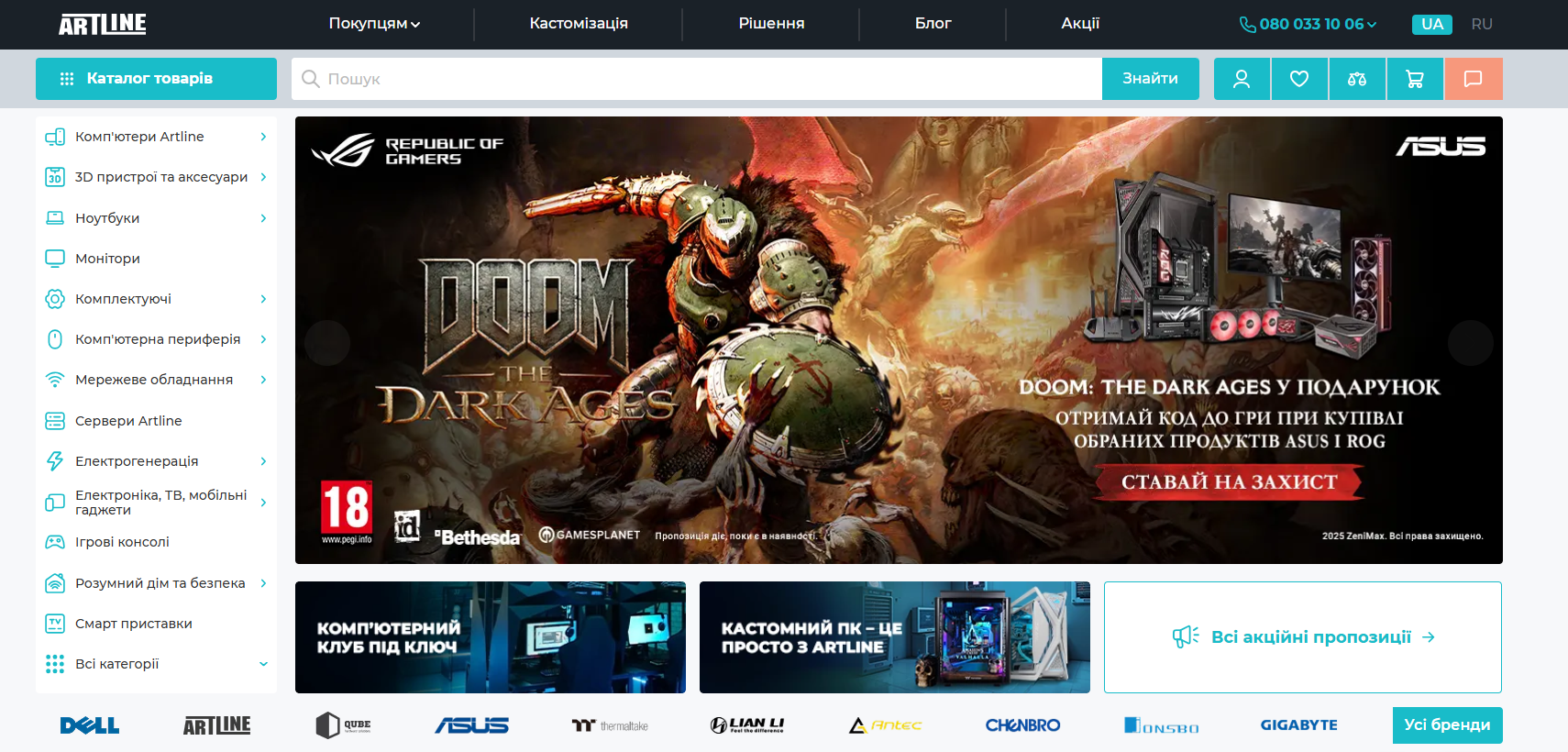Go to next banner slide arrow
The width and height of the screenshot is (1568, 752).
tap(1471, 343)
